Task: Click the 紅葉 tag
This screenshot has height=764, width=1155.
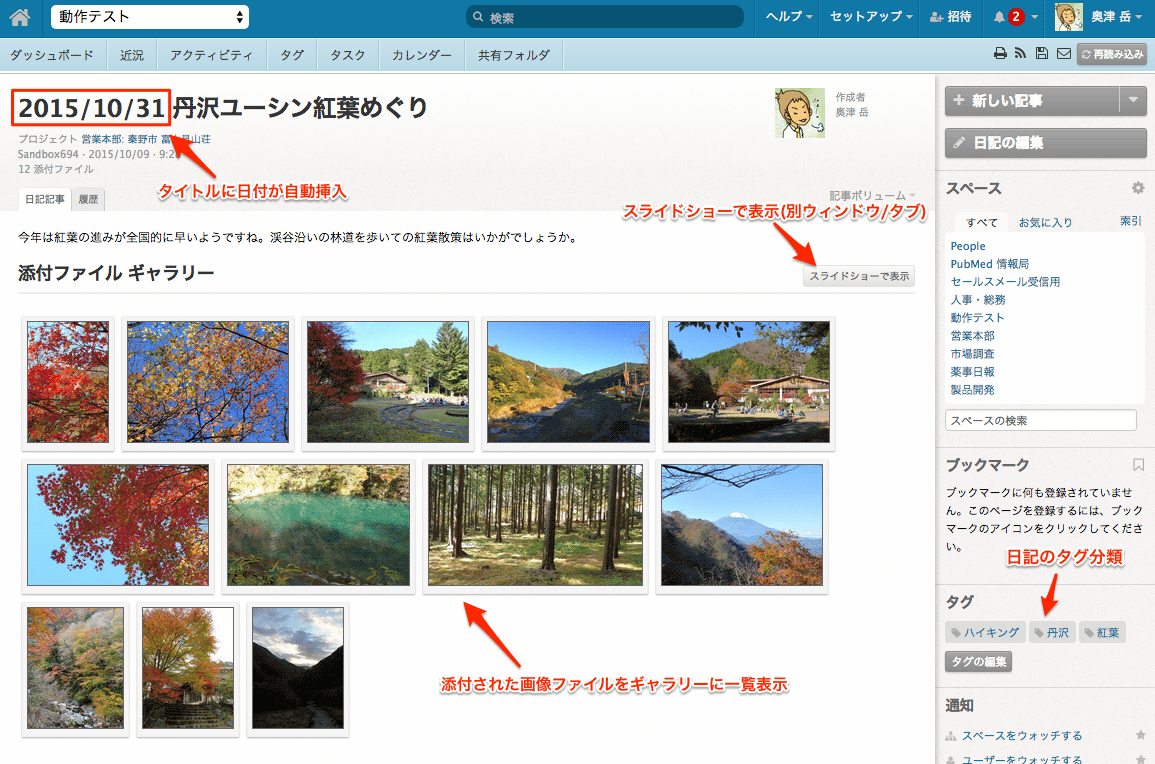Action: tap(1102, 632)
